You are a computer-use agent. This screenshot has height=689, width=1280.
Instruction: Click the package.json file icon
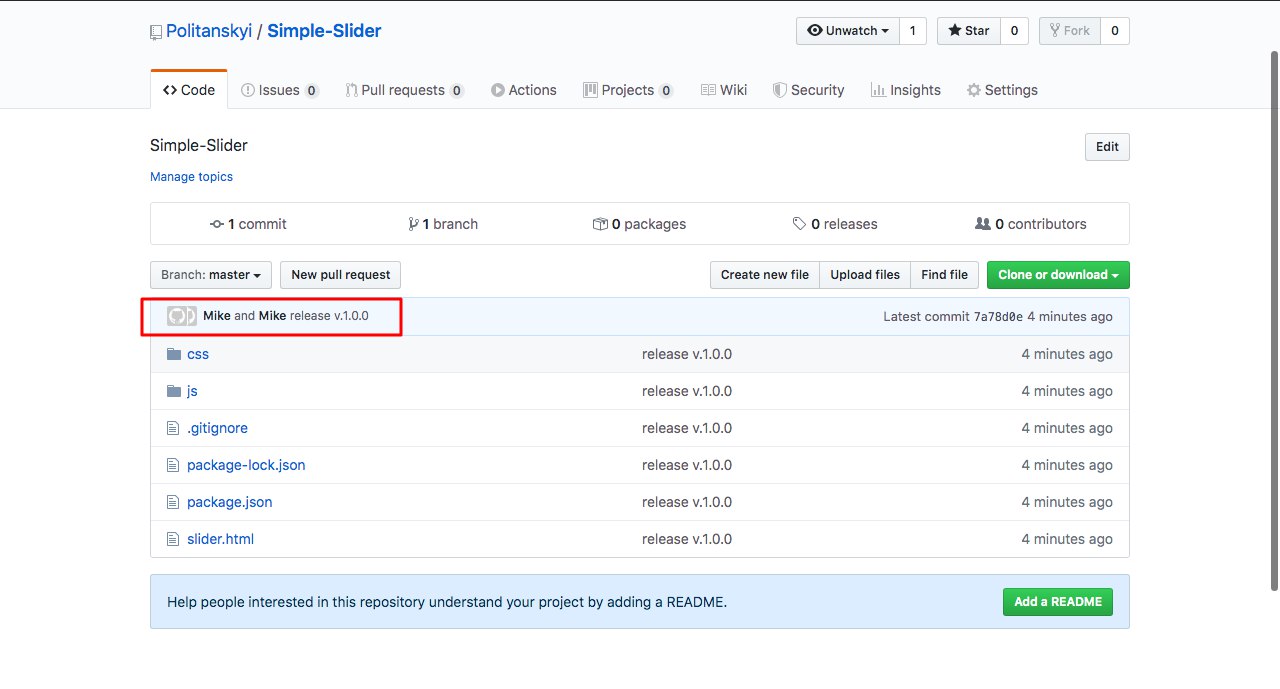pos(174,502)
